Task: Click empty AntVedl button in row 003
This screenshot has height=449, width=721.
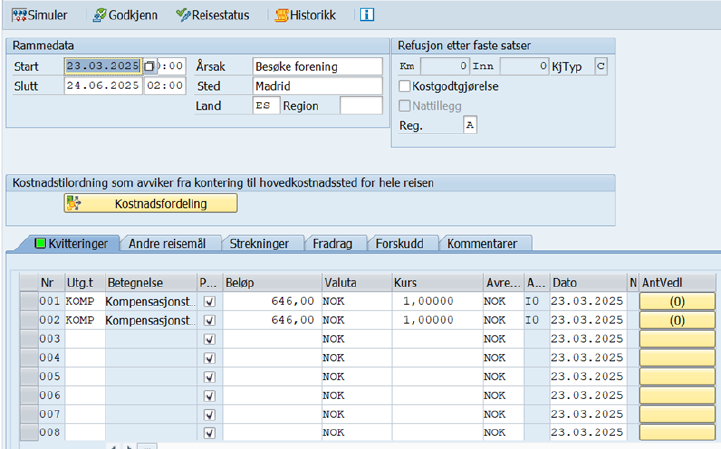Action: [x=677, y=340]
